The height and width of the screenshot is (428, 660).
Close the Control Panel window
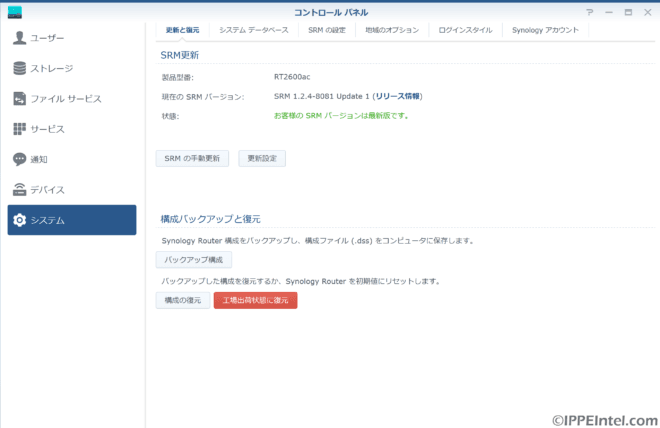[648, 12]
